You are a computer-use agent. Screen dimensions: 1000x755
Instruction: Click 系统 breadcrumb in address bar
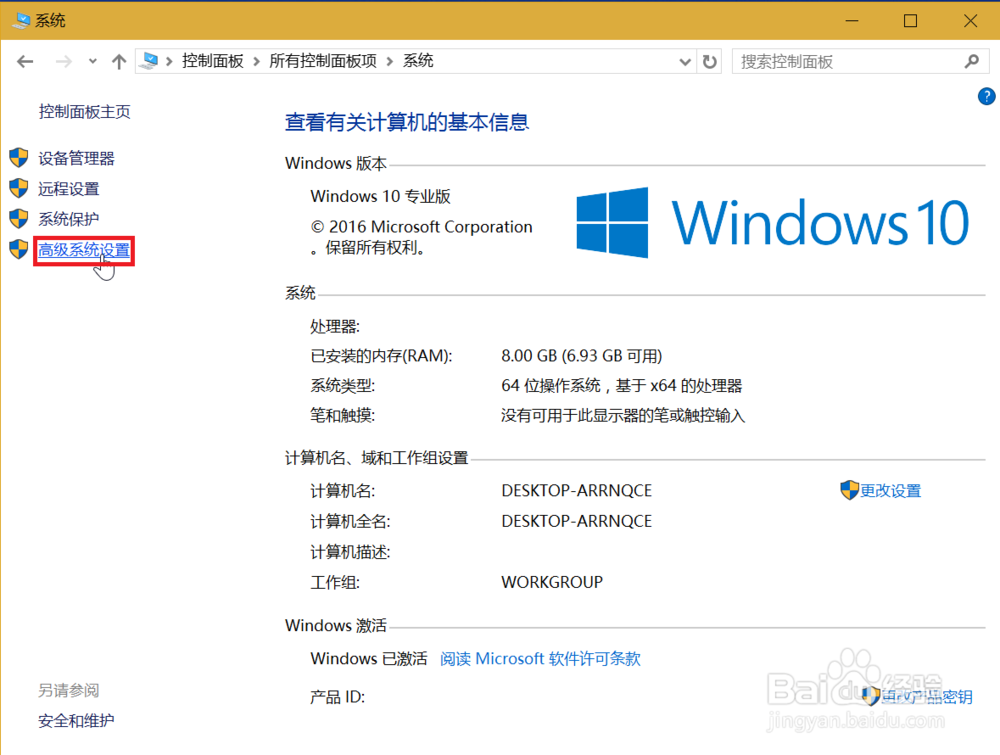[418, 61]
